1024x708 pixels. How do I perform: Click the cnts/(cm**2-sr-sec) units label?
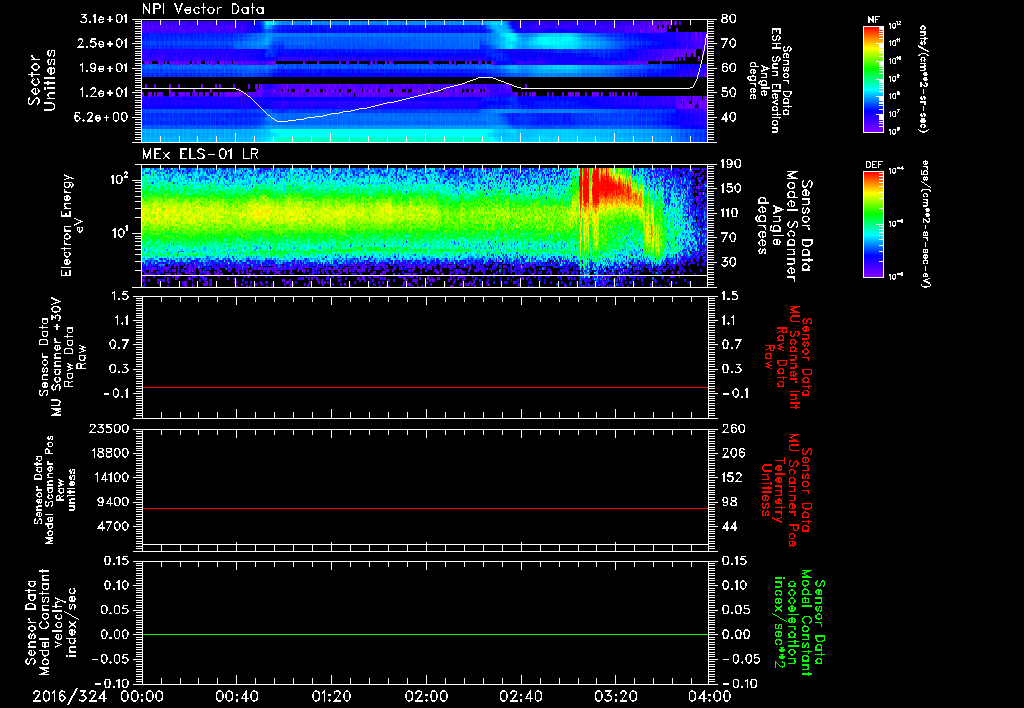pos(923,78)
